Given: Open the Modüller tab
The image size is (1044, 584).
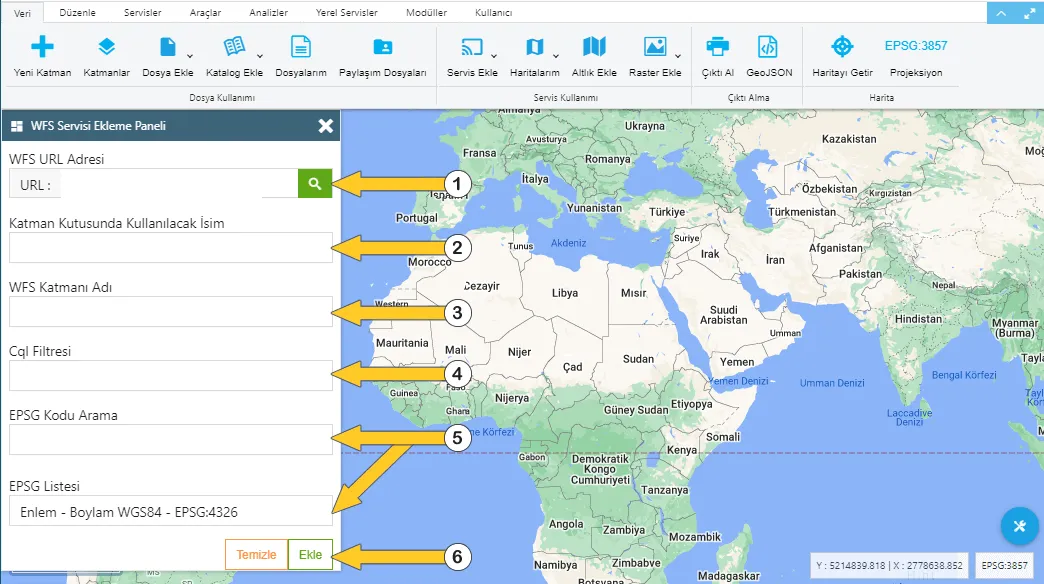Looking at the screenshot, I should (426, 13).
